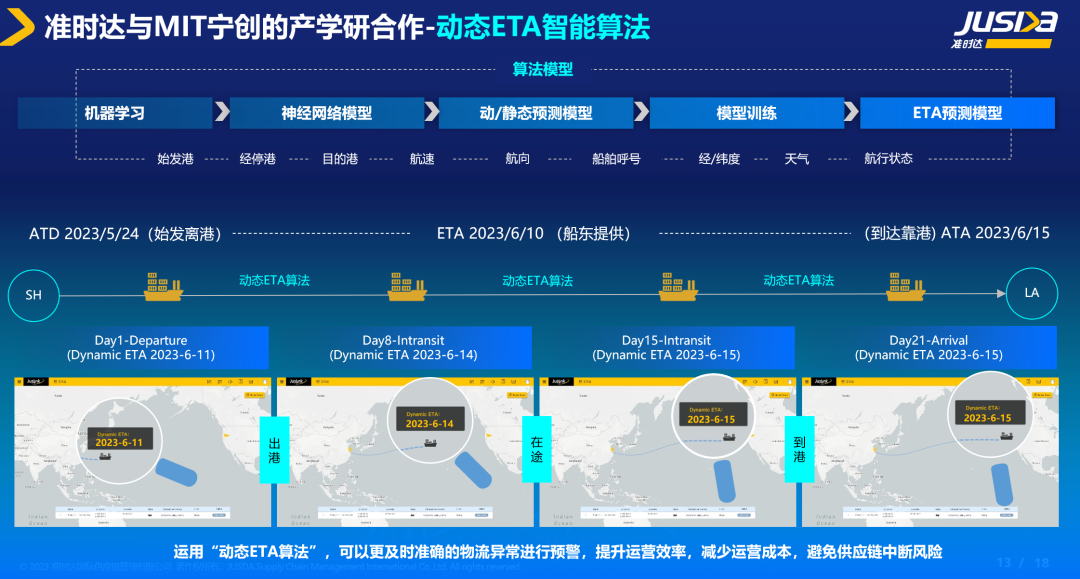
Task: Select the SH origin port circle
Action: pos(33,294)
